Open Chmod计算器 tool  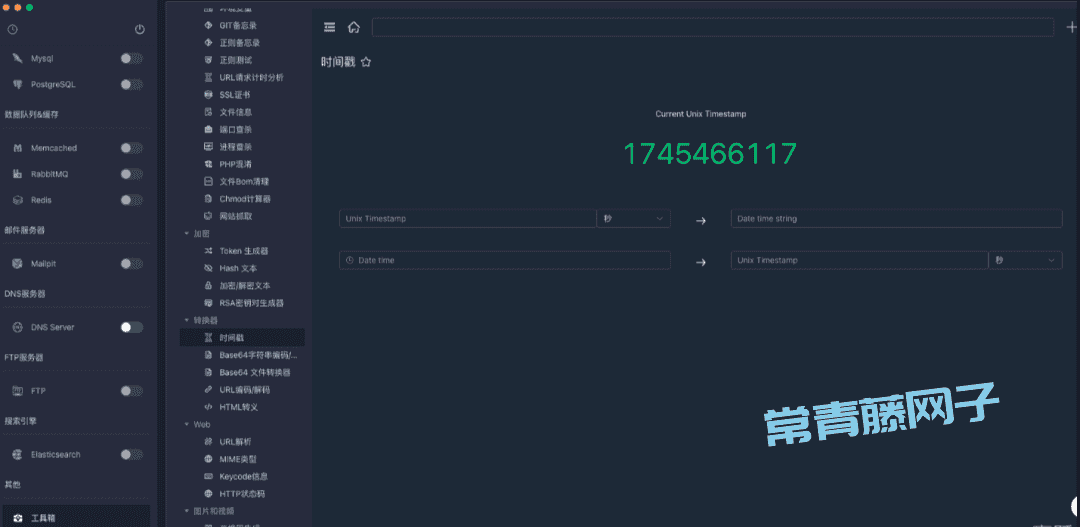point(242,198)
